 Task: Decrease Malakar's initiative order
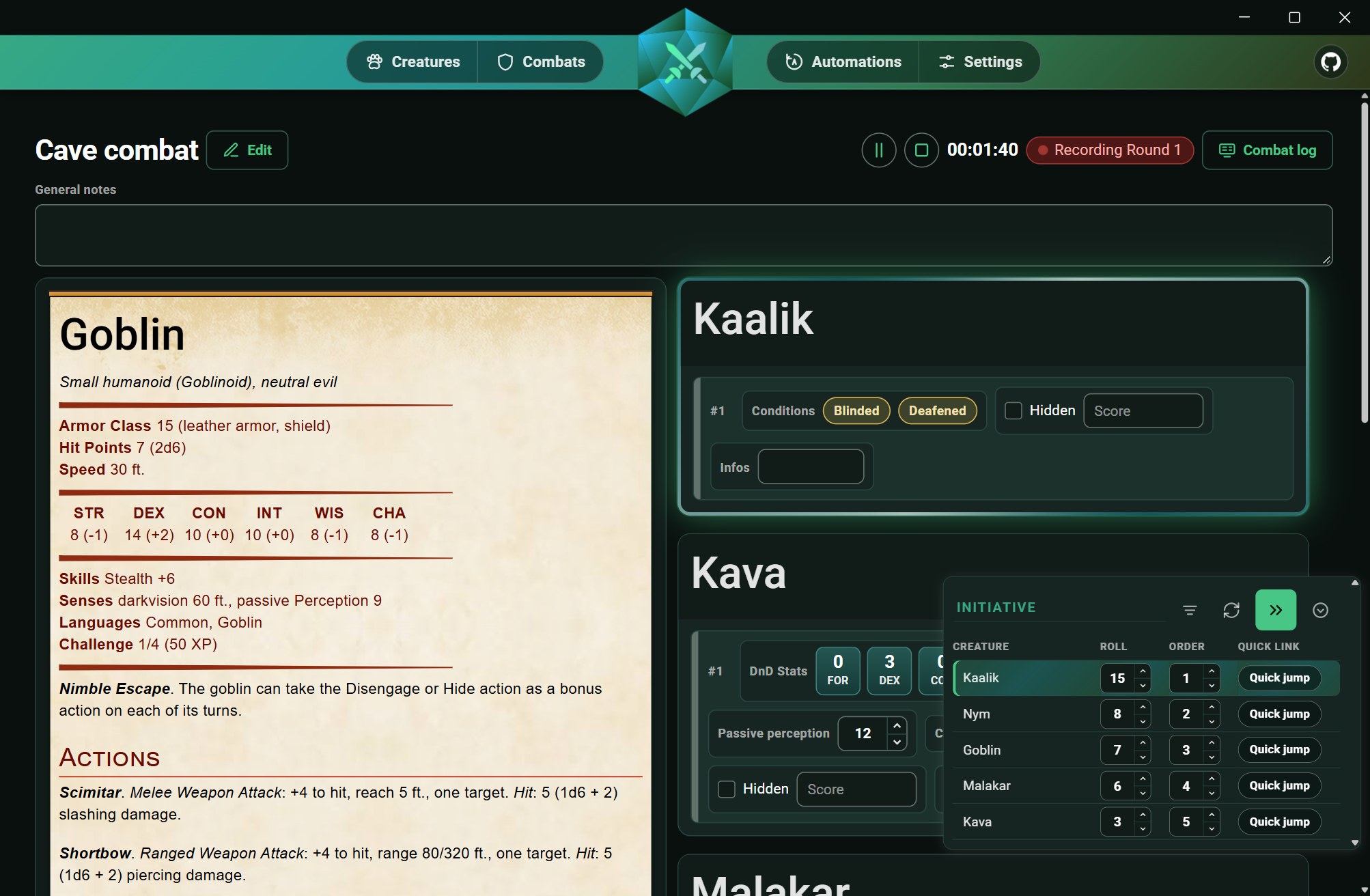(x=1212, y=793)
